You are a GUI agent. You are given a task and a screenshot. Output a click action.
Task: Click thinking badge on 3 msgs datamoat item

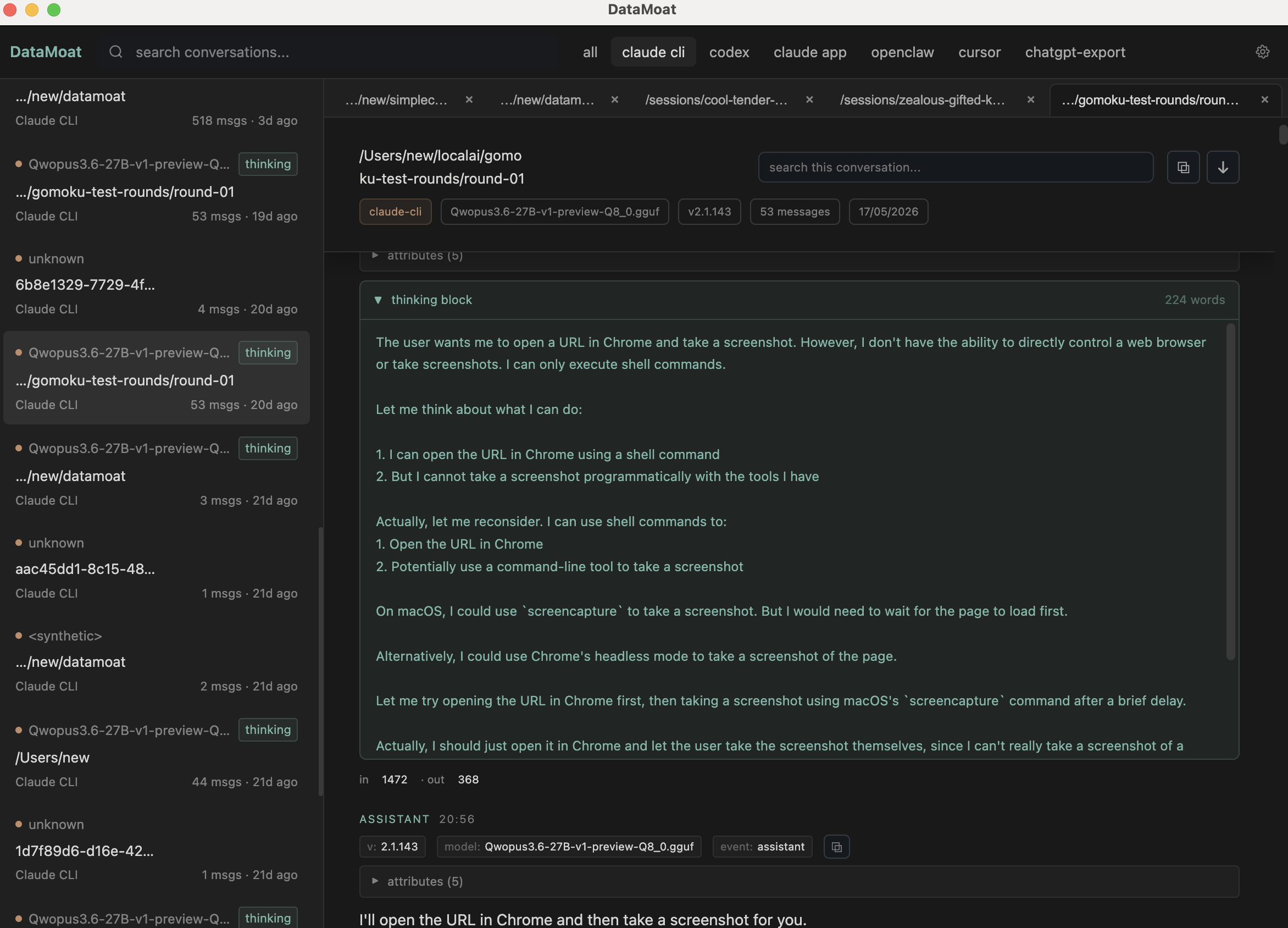point(268,449)
